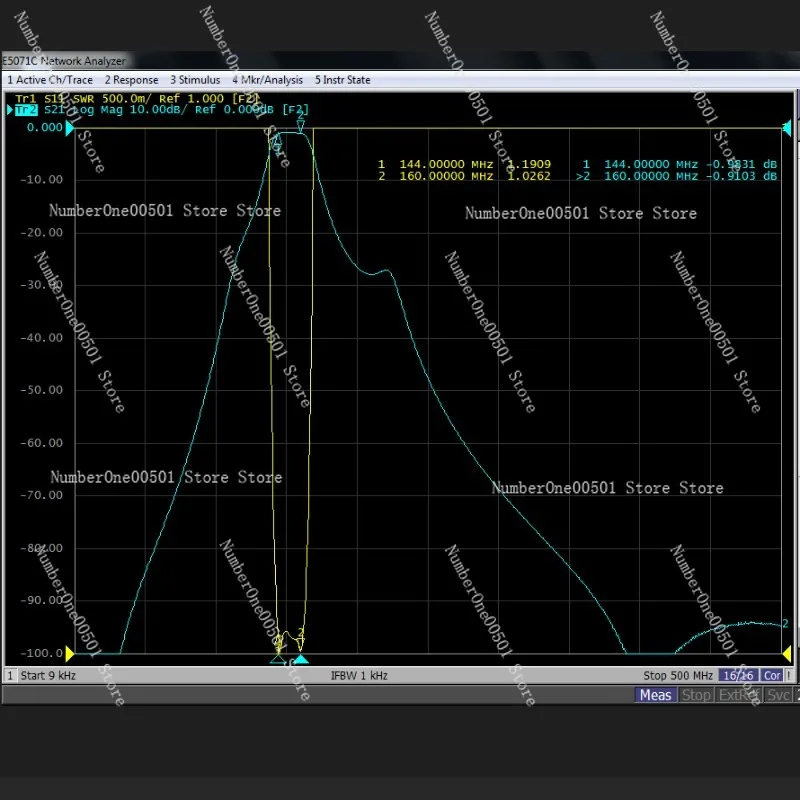
Task: Toggle the Cor correction status indicator
Action: (772, 675)
